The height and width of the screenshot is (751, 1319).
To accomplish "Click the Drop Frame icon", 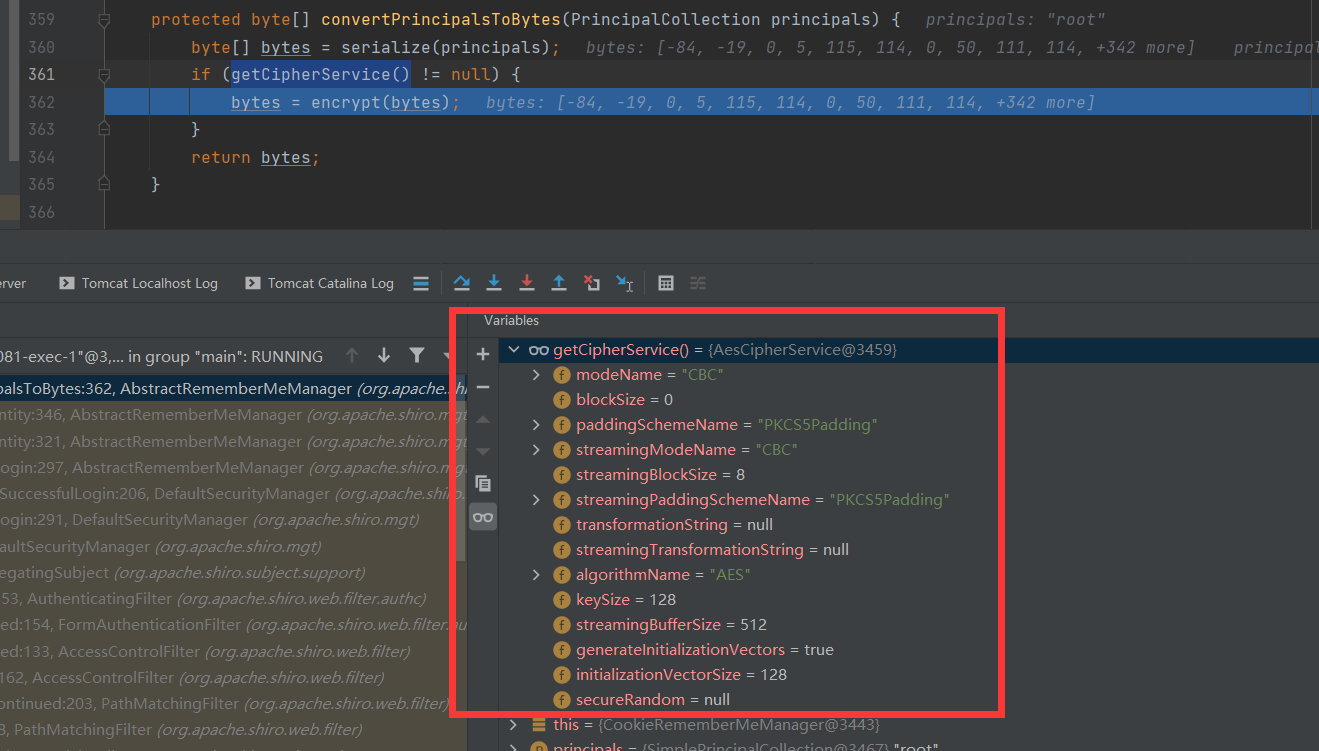I will pyautogui.click(x=592, y=284).
